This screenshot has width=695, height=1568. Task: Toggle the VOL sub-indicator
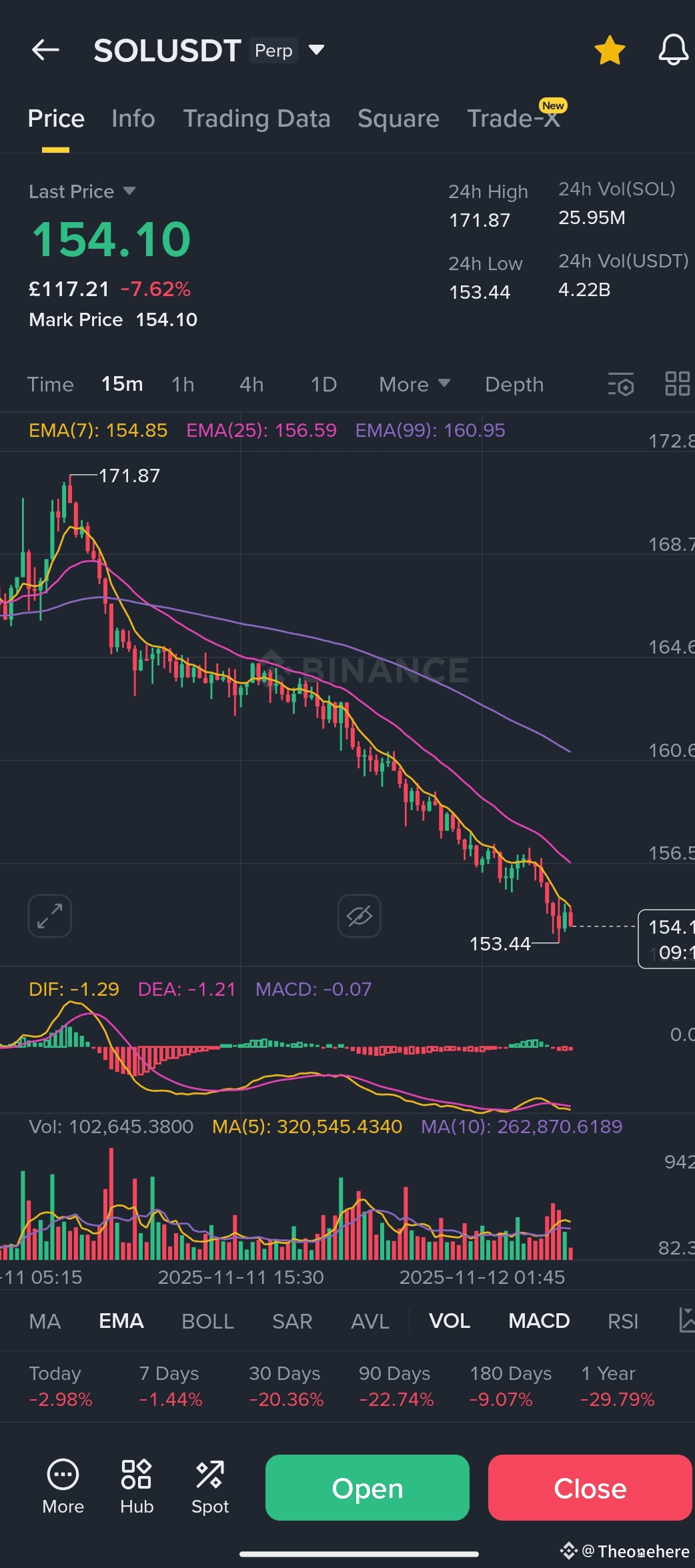click(x=450, y=1321)
